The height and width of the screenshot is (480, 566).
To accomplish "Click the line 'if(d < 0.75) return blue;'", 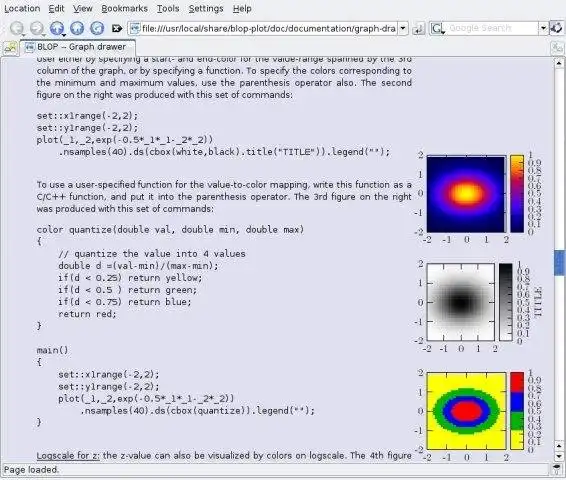I will pyautogui.click(x=125, y=302).
